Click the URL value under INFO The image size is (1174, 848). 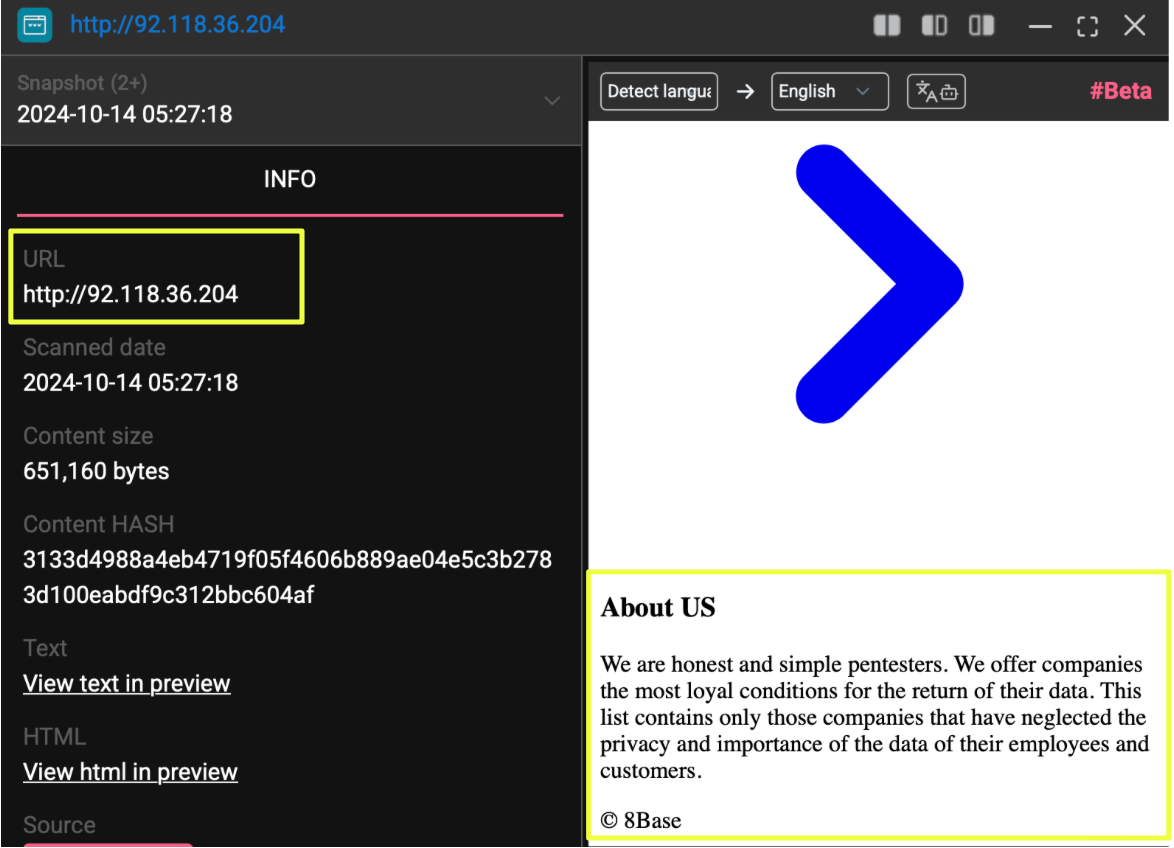tap(131, 294)
